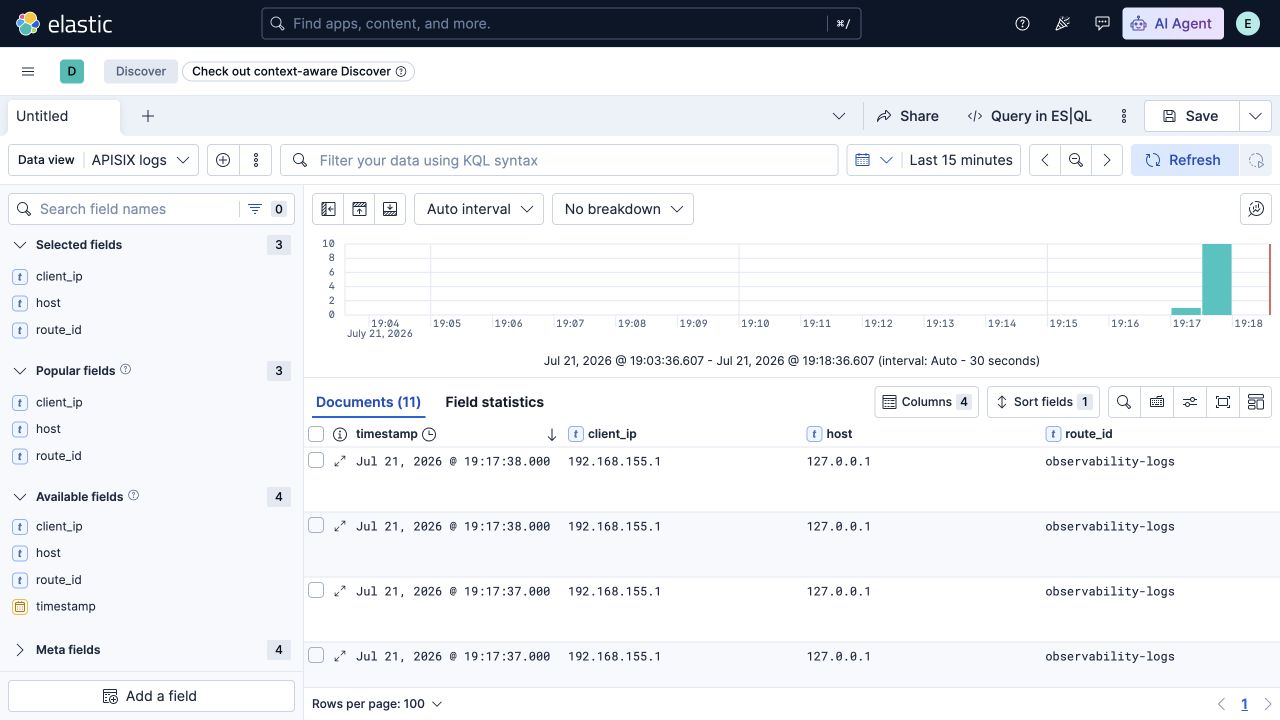
Task: Open the tabs list chevron
Action: [839, 116]
